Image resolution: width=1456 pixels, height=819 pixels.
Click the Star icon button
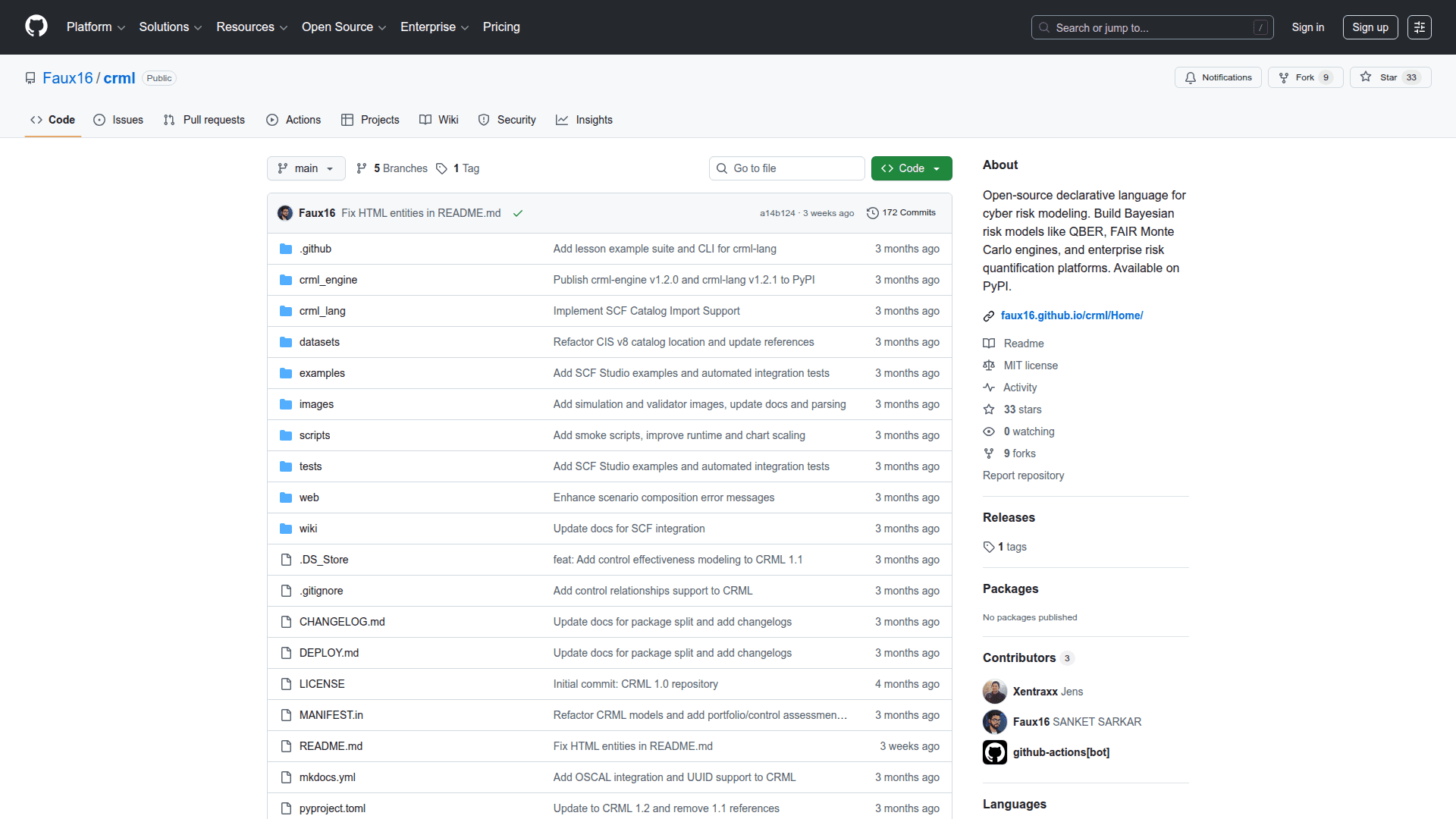1366,77
